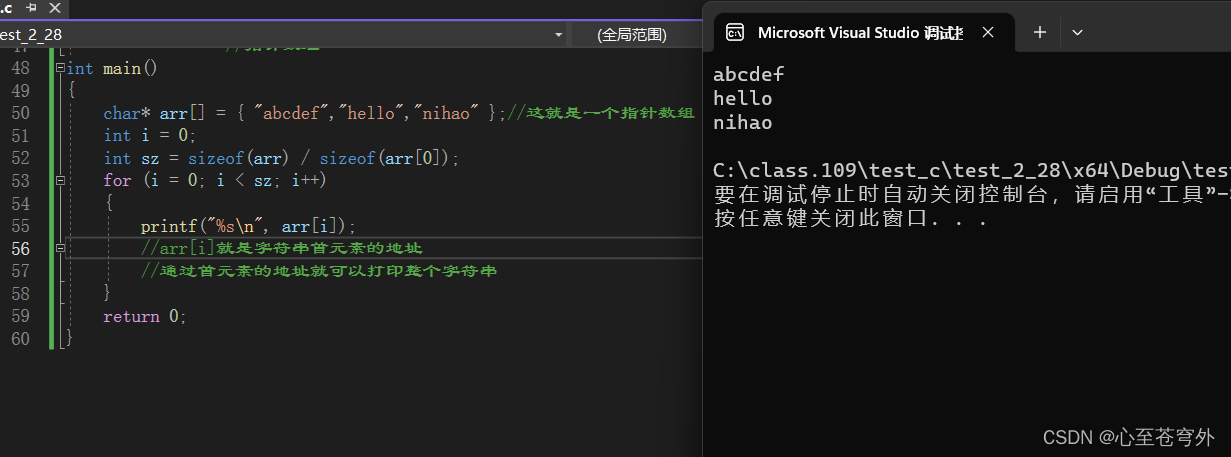Click the char* arr[] declaration line
Viewport: 1231px width, 457px height.
click(x=300, y=113)
